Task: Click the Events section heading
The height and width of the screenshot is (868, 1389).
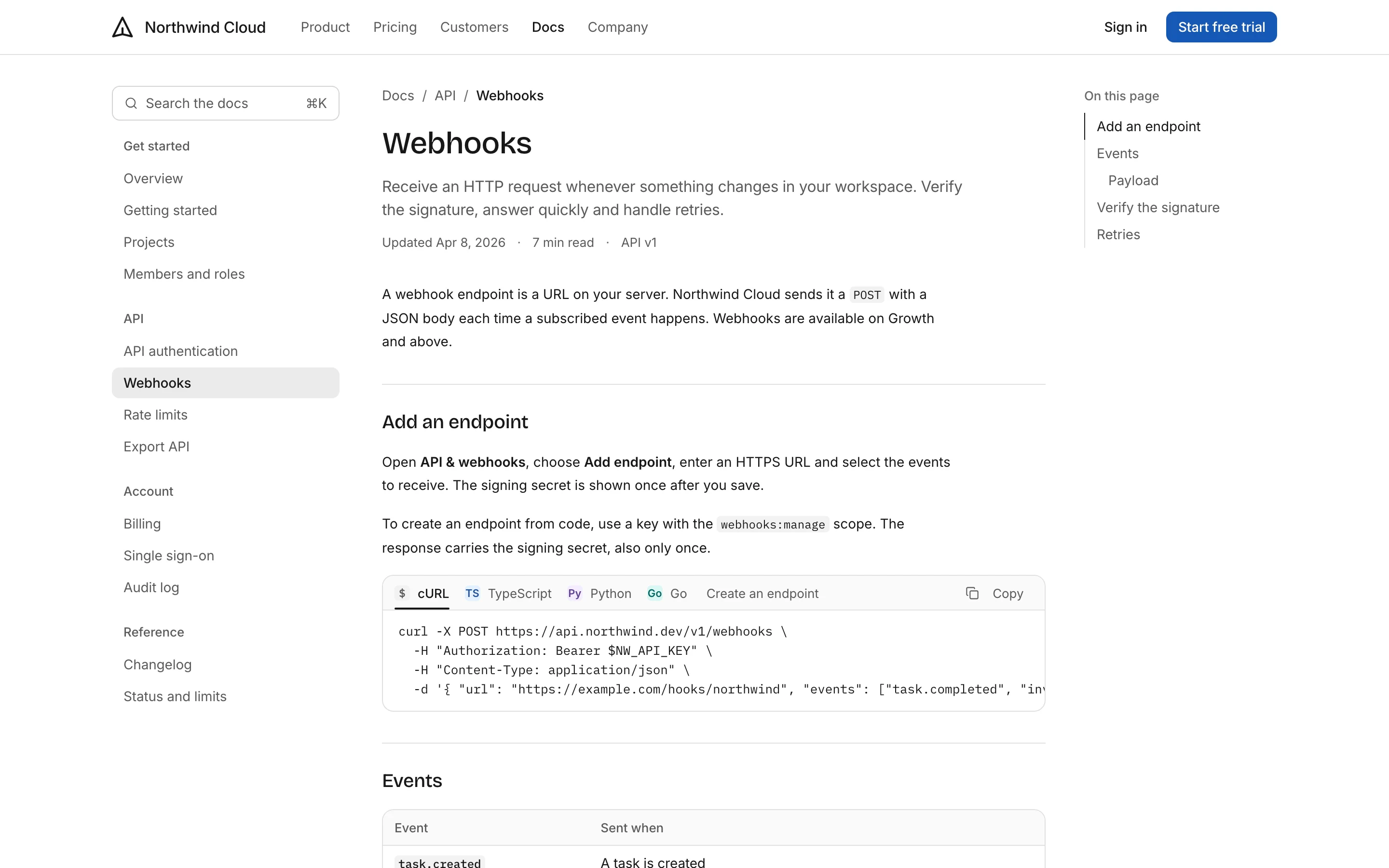Action: (412, 781)
